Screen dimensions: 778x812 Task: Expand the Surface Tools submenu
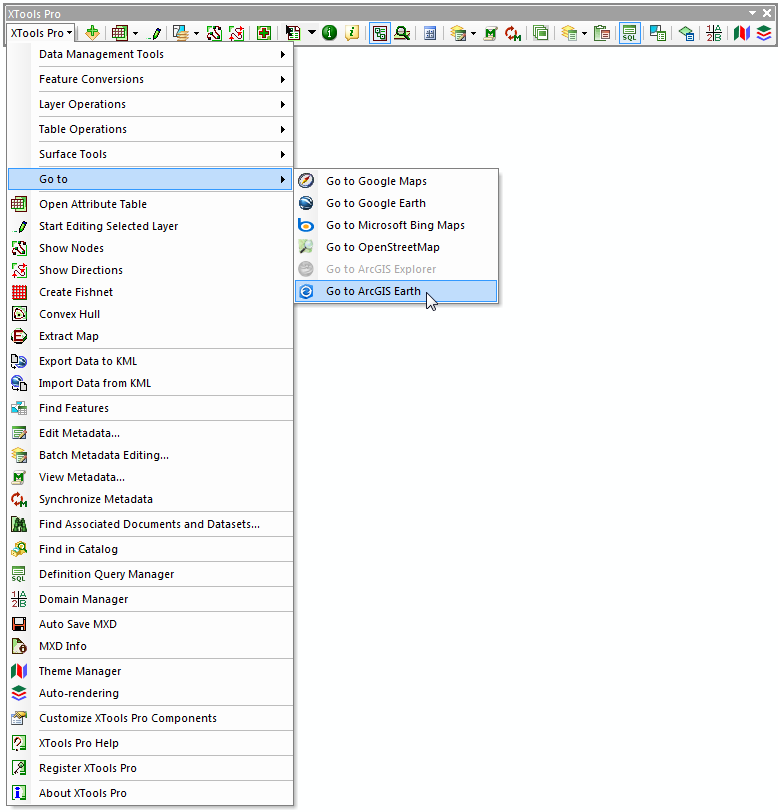click(150, 154)
